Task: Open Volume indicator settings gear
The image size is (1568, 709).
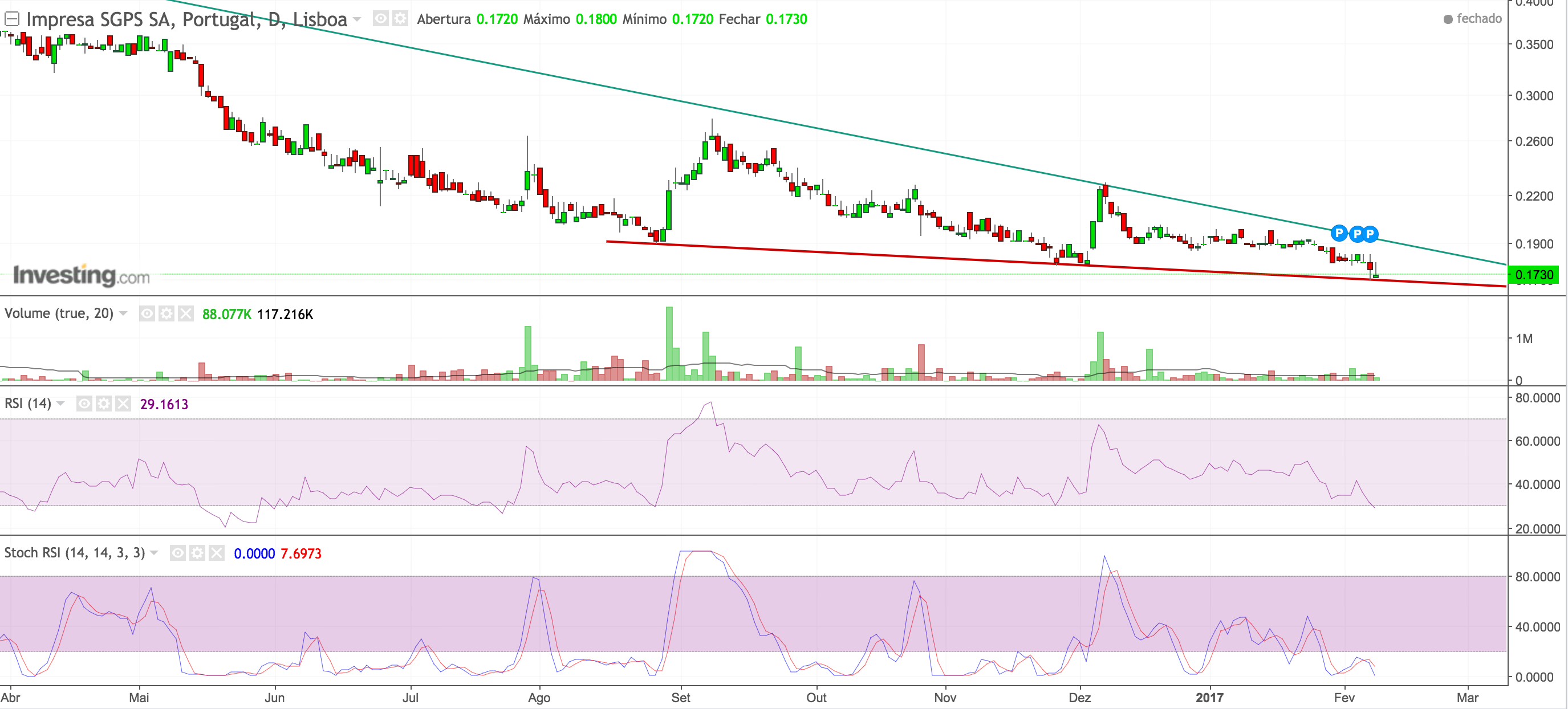Action: (166, 313)
